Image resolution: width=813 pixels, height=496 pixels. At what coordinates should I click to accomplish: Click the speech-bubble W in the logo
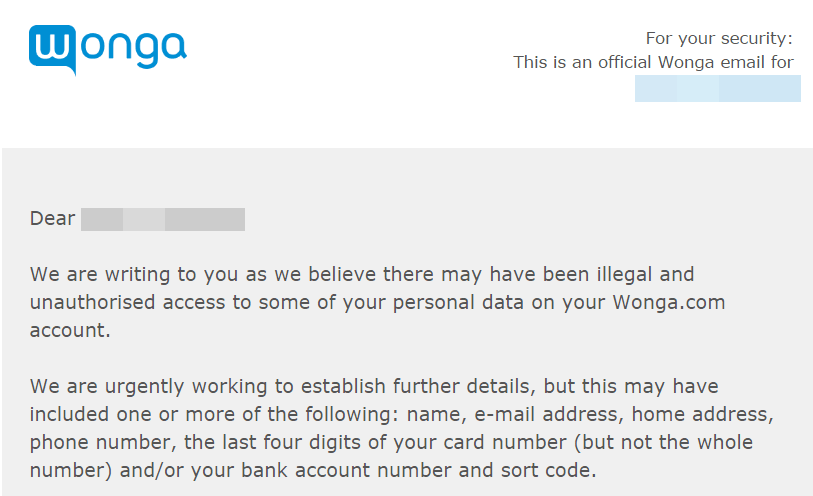[52, 50]
